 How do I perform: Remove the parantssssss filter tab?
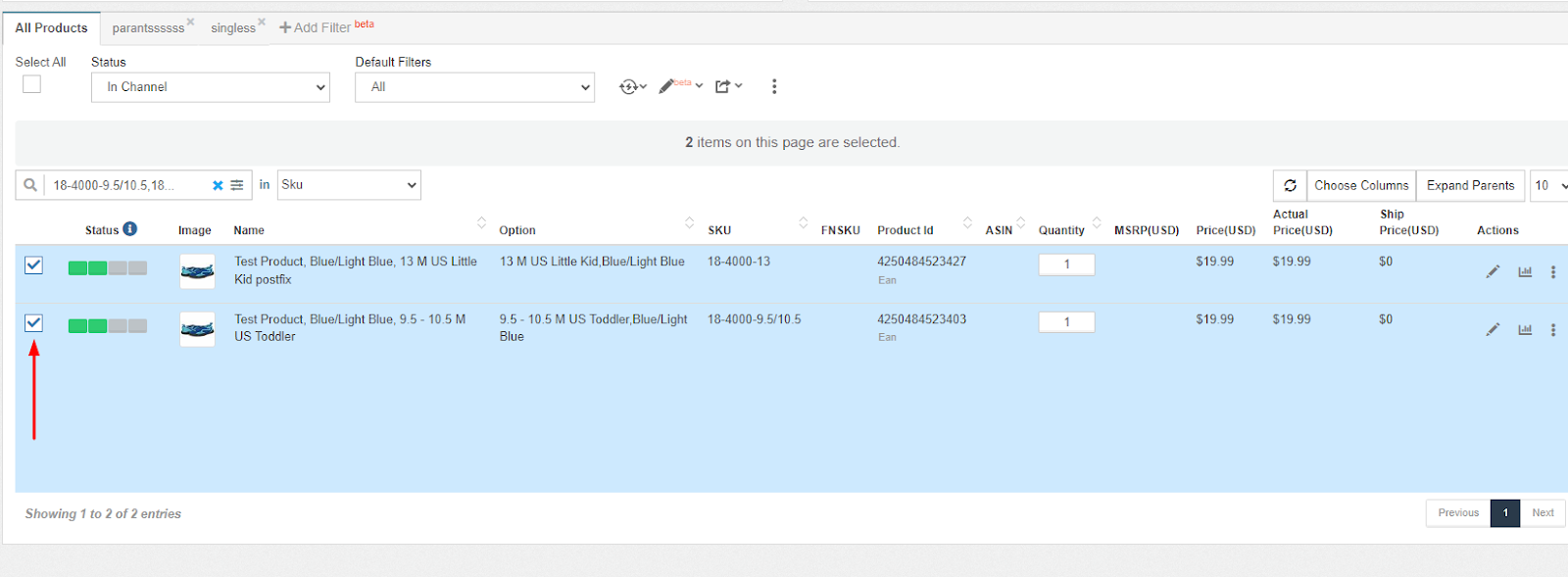tap(190, 22)
